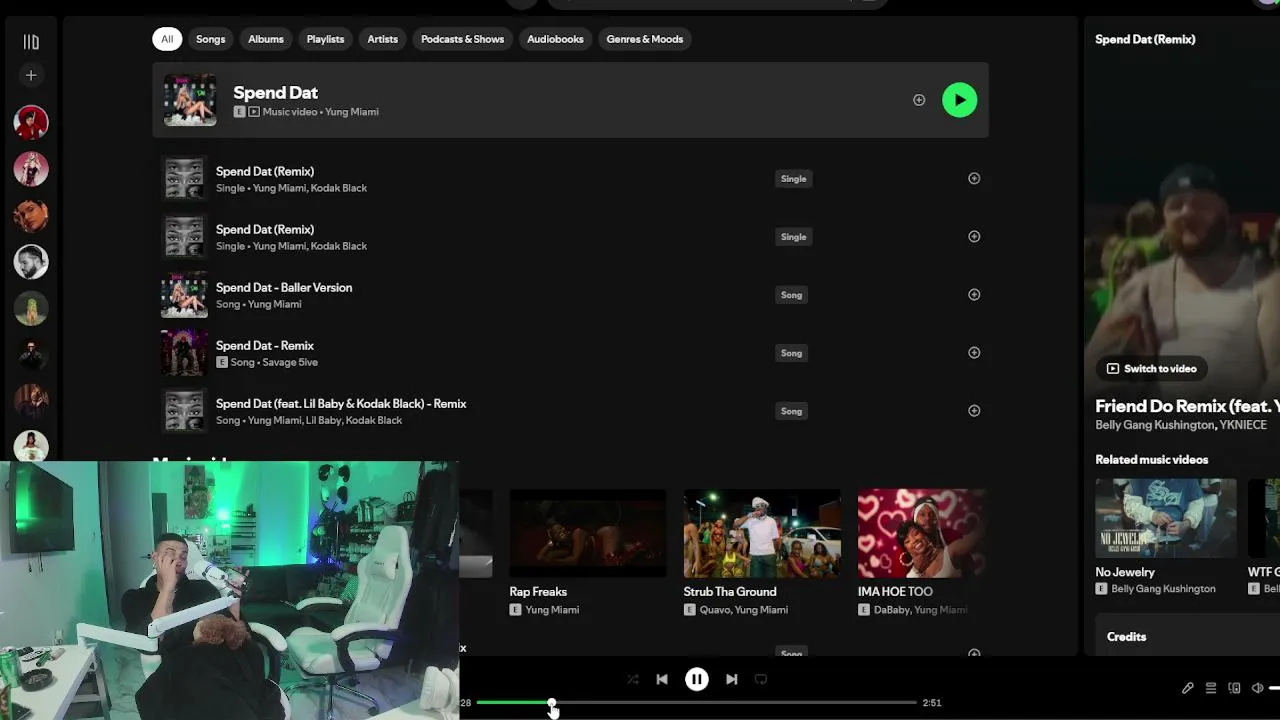Click Switch to video button

[x=1151, y=368]
